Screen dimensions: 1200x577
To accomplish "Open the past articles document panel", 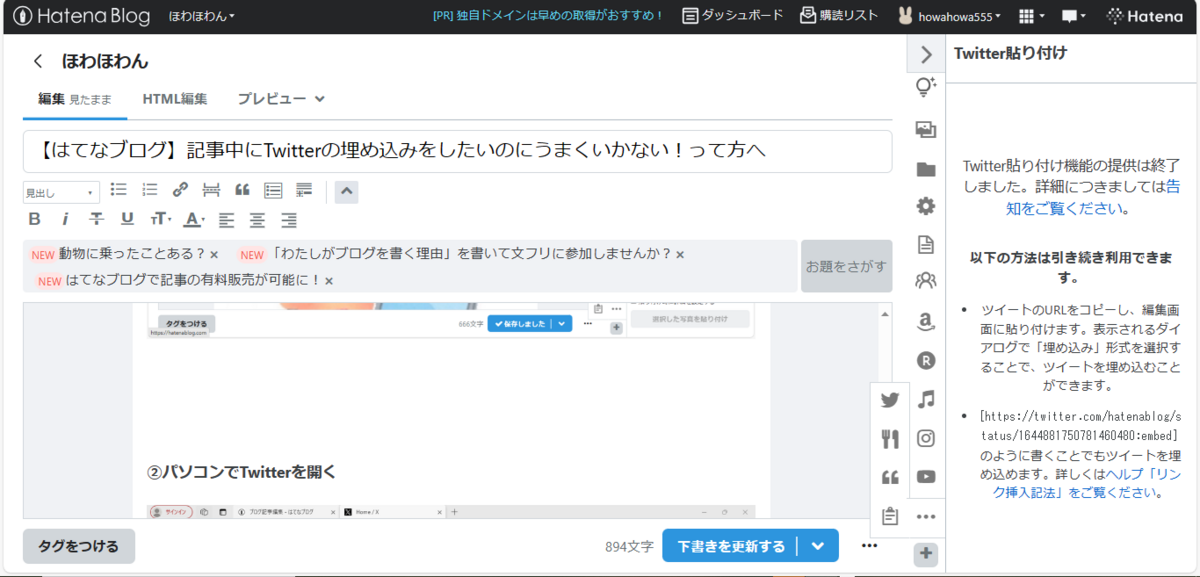I will tap(926, 244).
